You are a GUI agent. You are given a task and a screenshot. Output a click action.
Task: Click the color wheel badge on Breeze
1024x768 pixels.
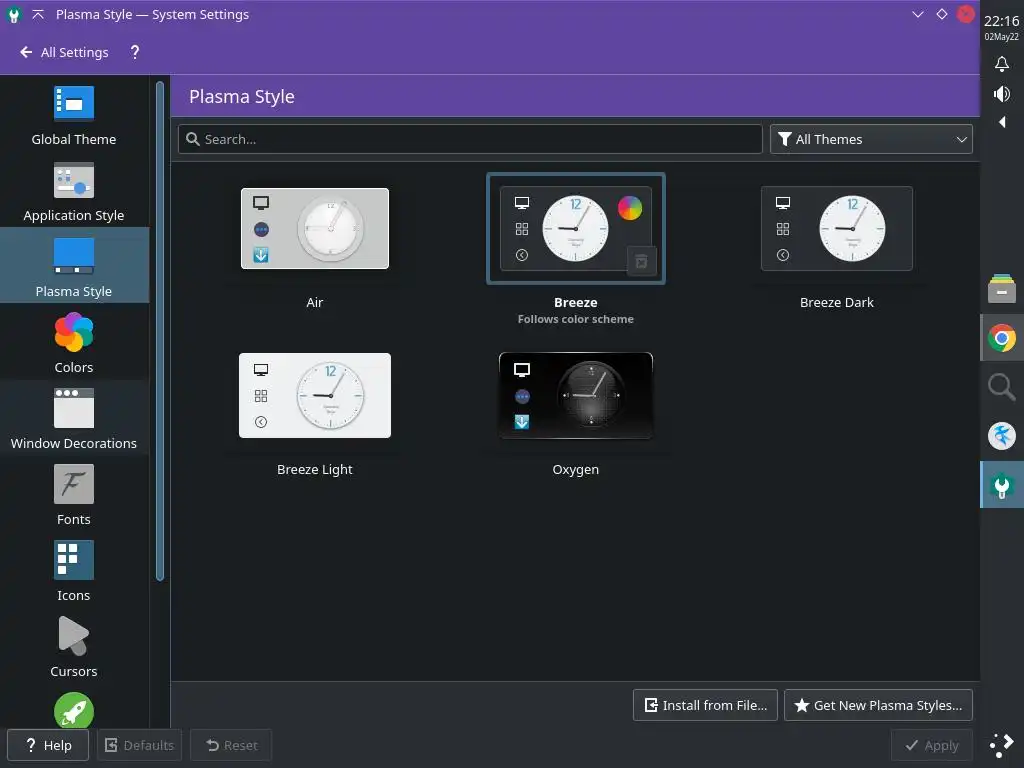point(630,208)
